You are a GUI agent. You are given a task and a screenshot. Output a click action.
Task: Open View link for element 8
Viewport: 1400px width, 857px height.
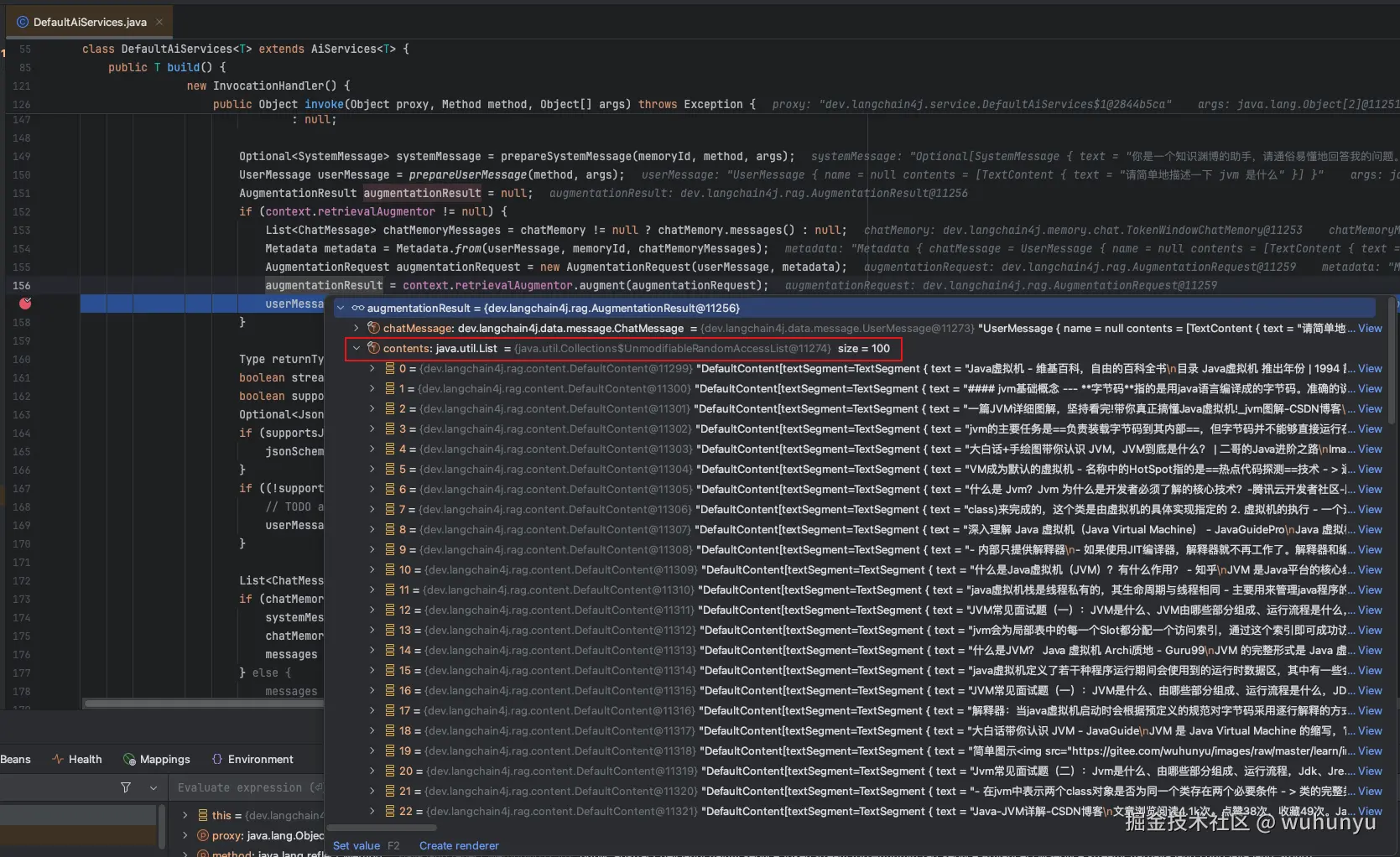coord(1370,529)
